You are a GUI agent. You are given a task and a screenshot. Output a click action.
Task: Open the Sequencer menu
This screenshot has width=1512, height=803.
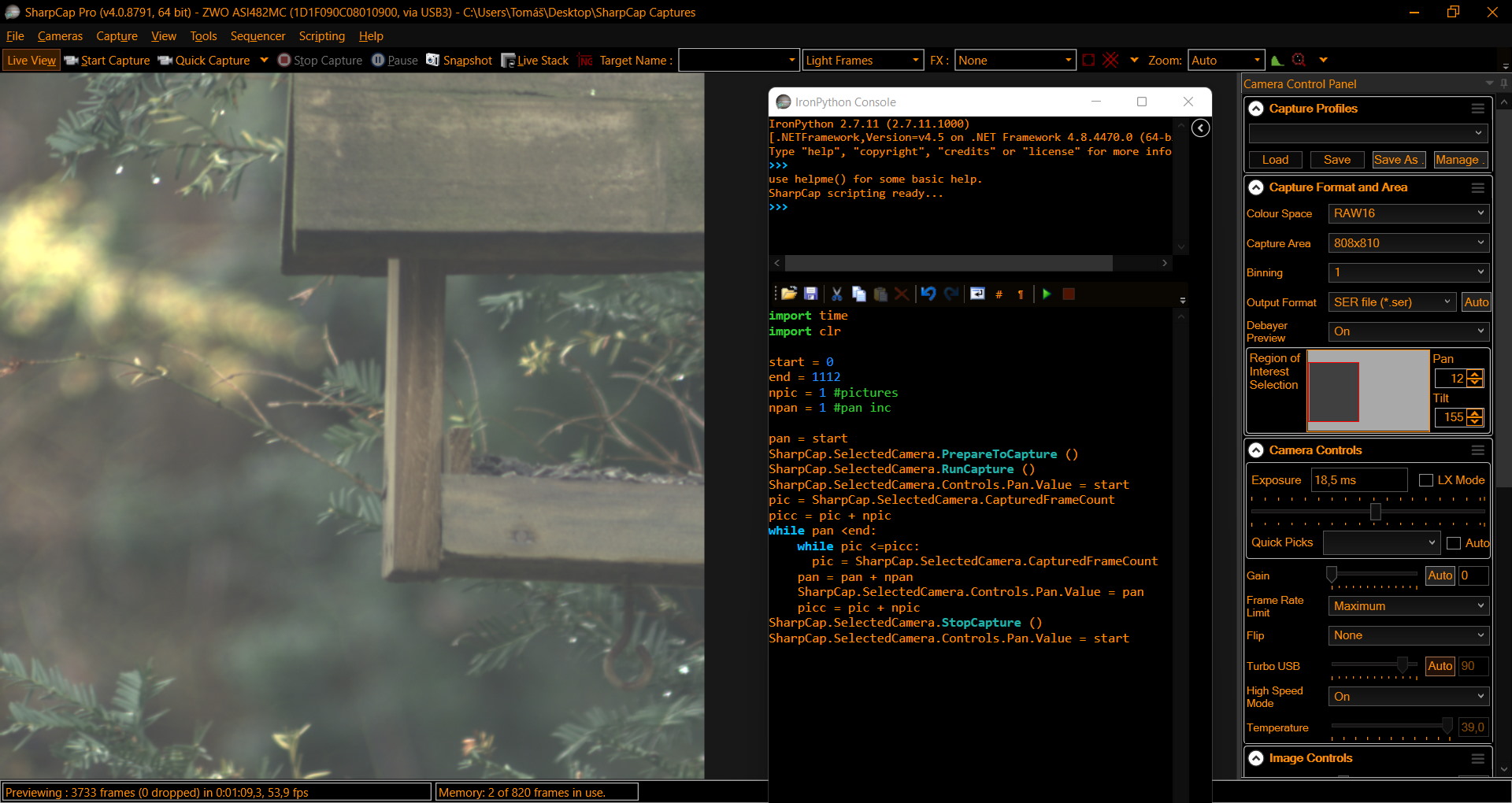[x=258, y=36]
